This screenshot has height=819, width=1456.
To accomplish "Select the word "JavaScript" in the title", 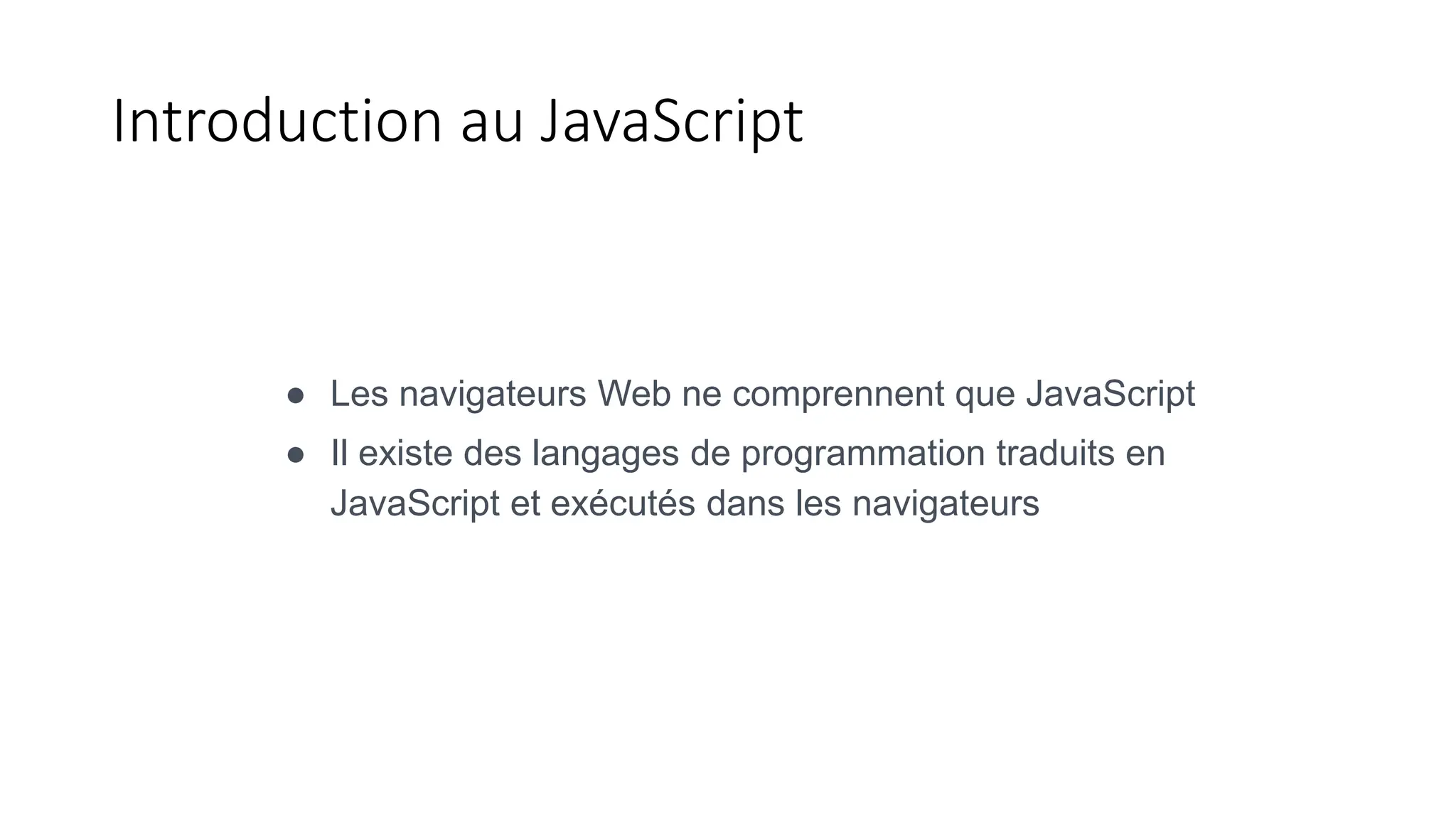I will (670, 122).
